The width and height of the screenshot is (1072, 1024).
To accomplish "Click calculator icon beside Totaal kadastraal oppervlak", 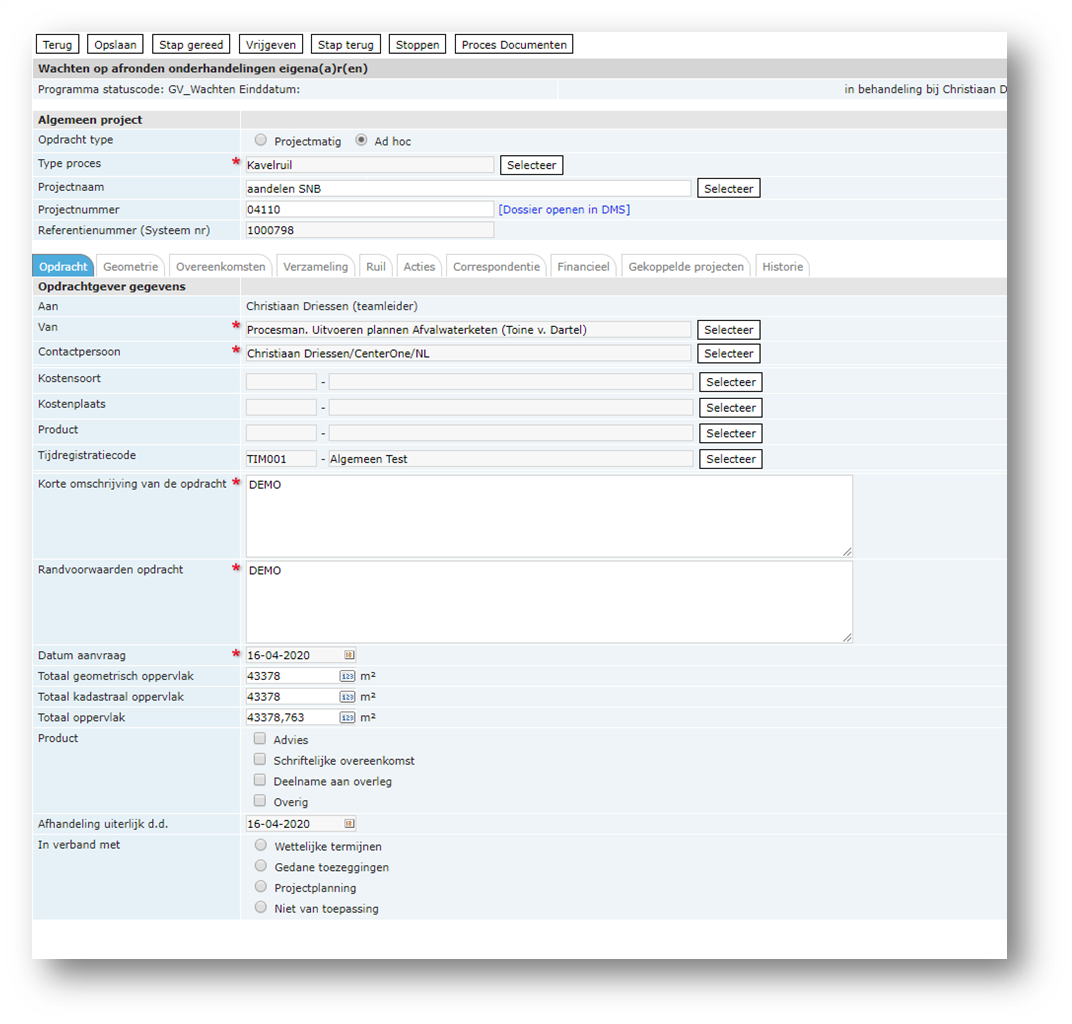I will (347, 697).
